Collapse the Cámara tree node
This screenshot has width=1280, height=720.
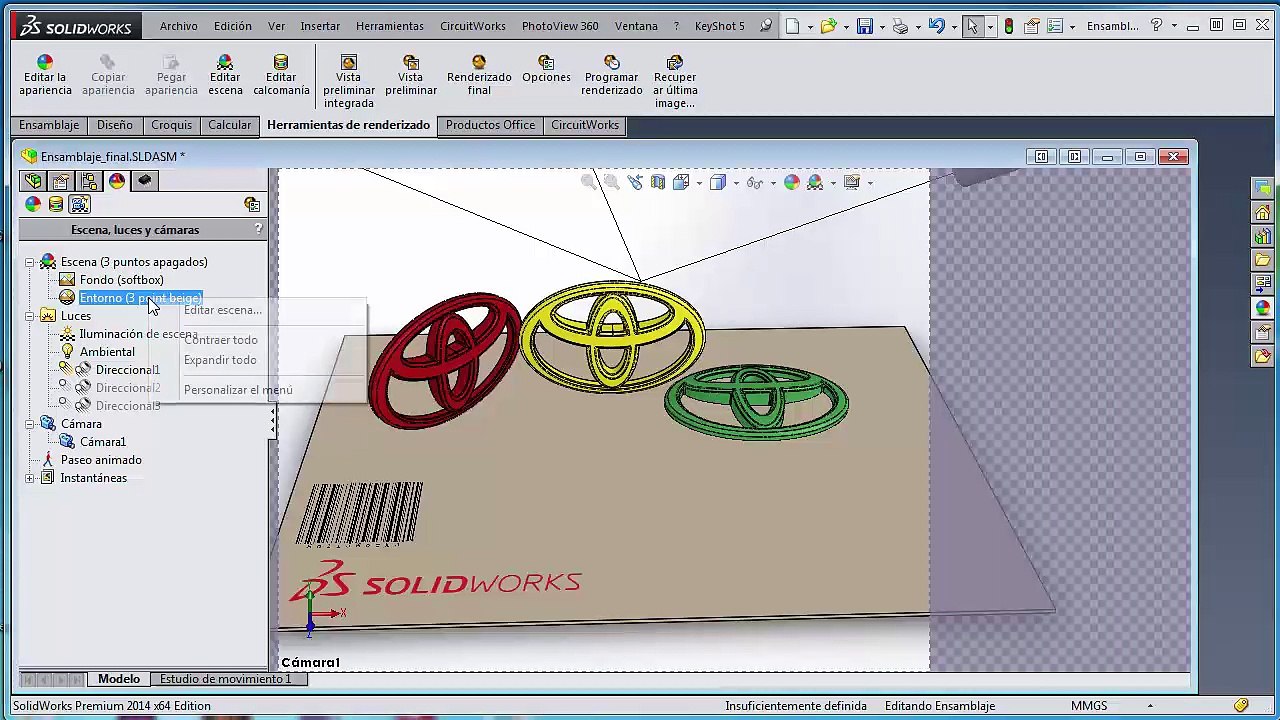click(x=30, y=424)
